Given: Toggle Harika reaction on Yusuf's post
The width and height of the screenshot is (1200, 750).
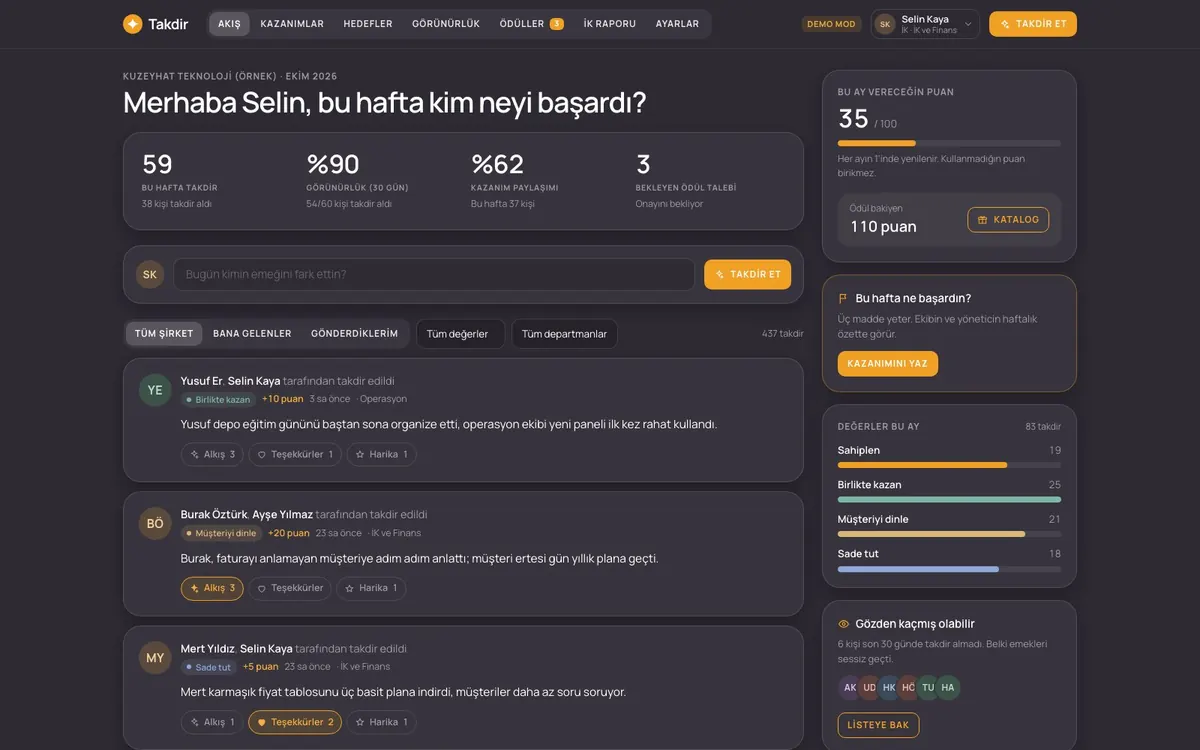Looking at the screenshot, I should pyautogui.click(x=382, y=454).
